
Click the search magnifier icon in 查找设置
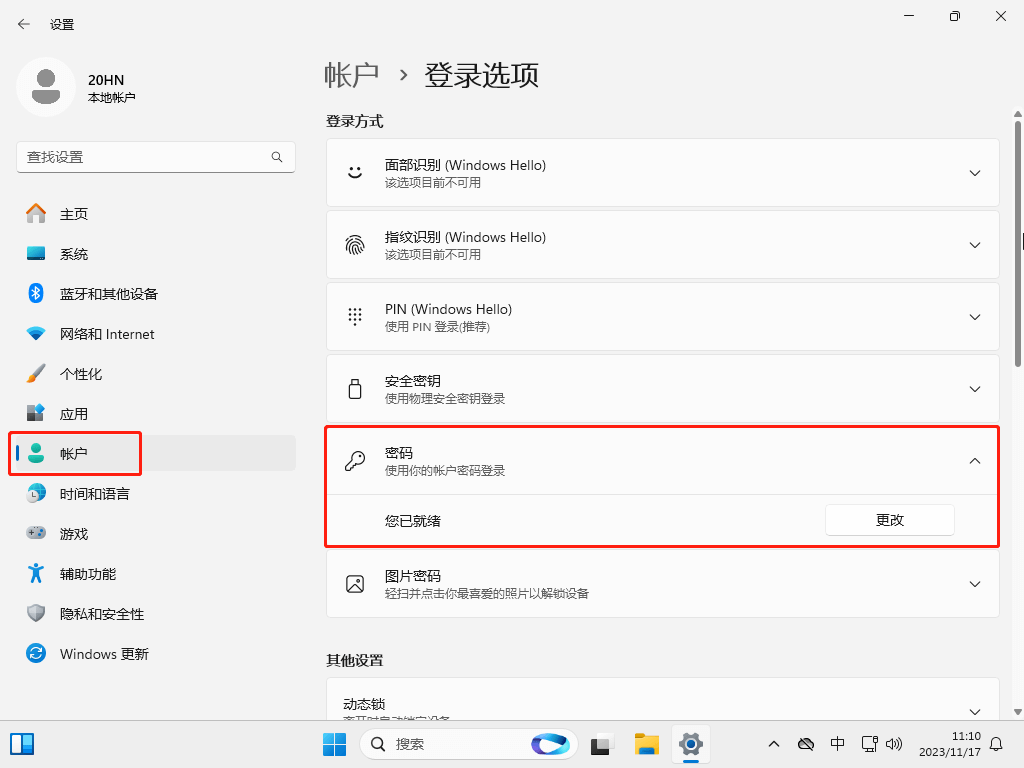[277, 157]
